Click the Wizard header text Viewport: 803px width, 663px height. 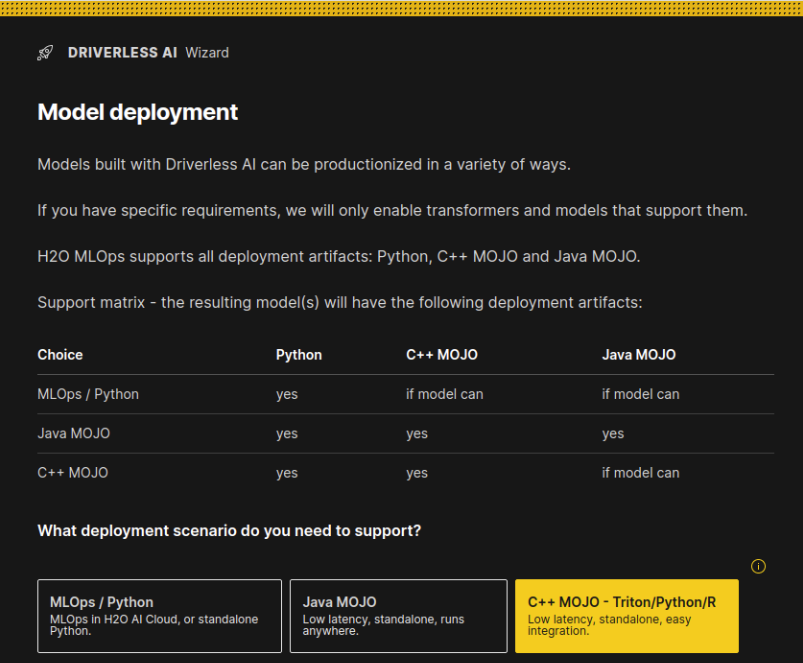pyautogui.click(x=207, y=53)
